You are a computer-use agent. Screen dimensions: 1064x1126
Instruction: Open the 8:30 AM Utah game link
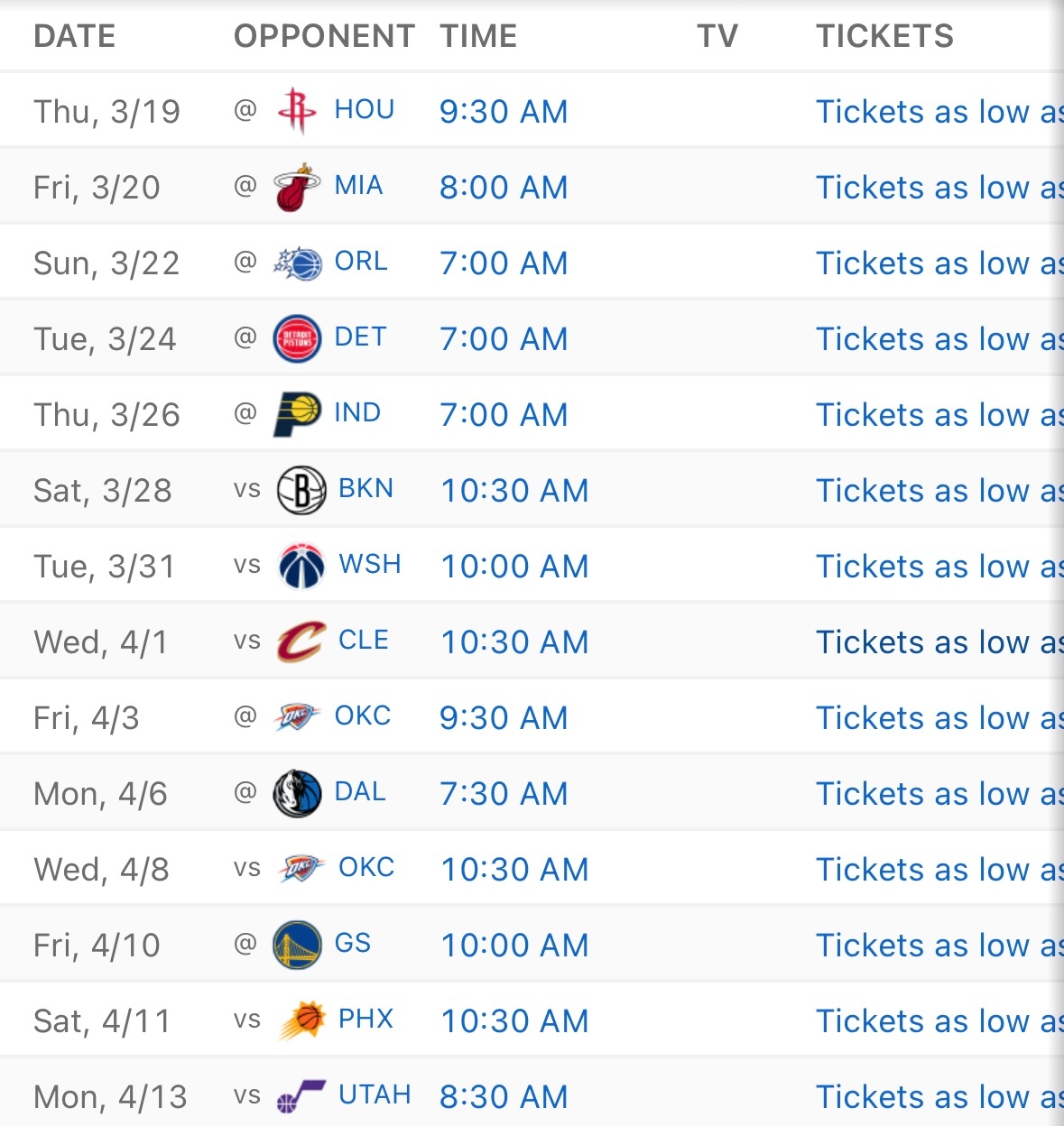click(x=504, y=1097)
